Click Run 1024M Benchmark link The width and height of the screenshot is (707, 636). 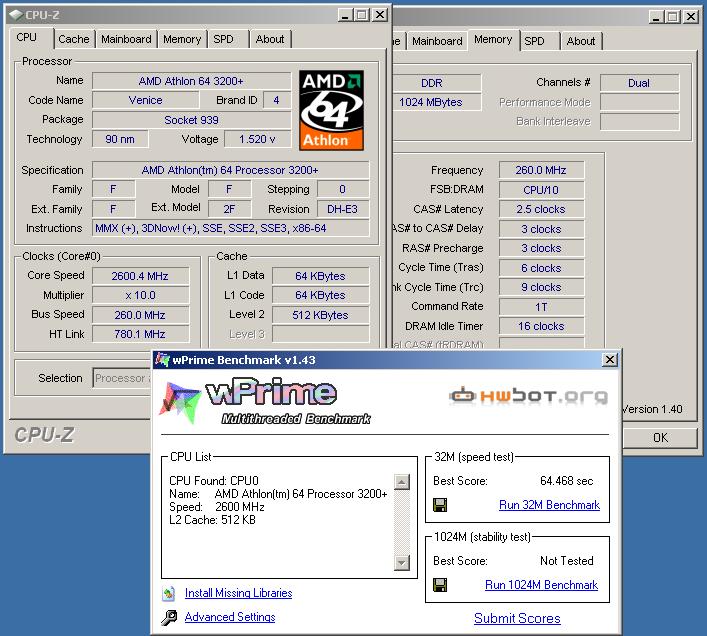coord(542,585)
